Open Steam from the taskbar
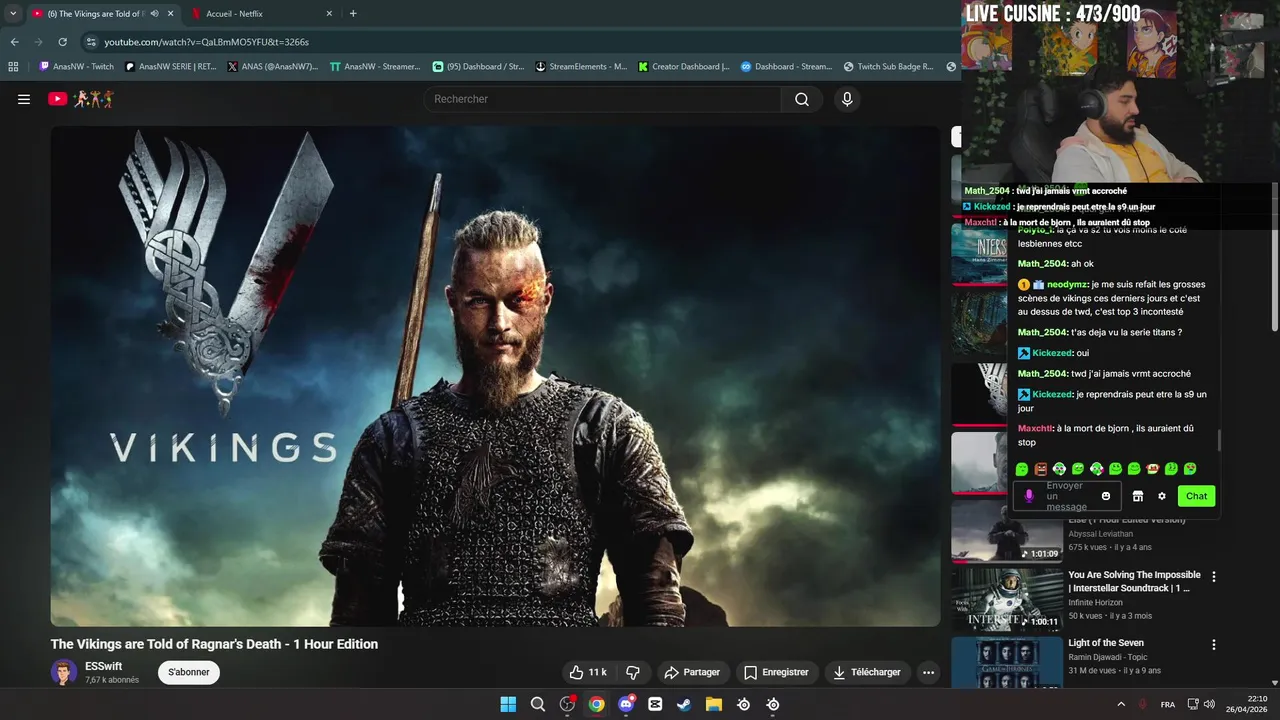 684,704
